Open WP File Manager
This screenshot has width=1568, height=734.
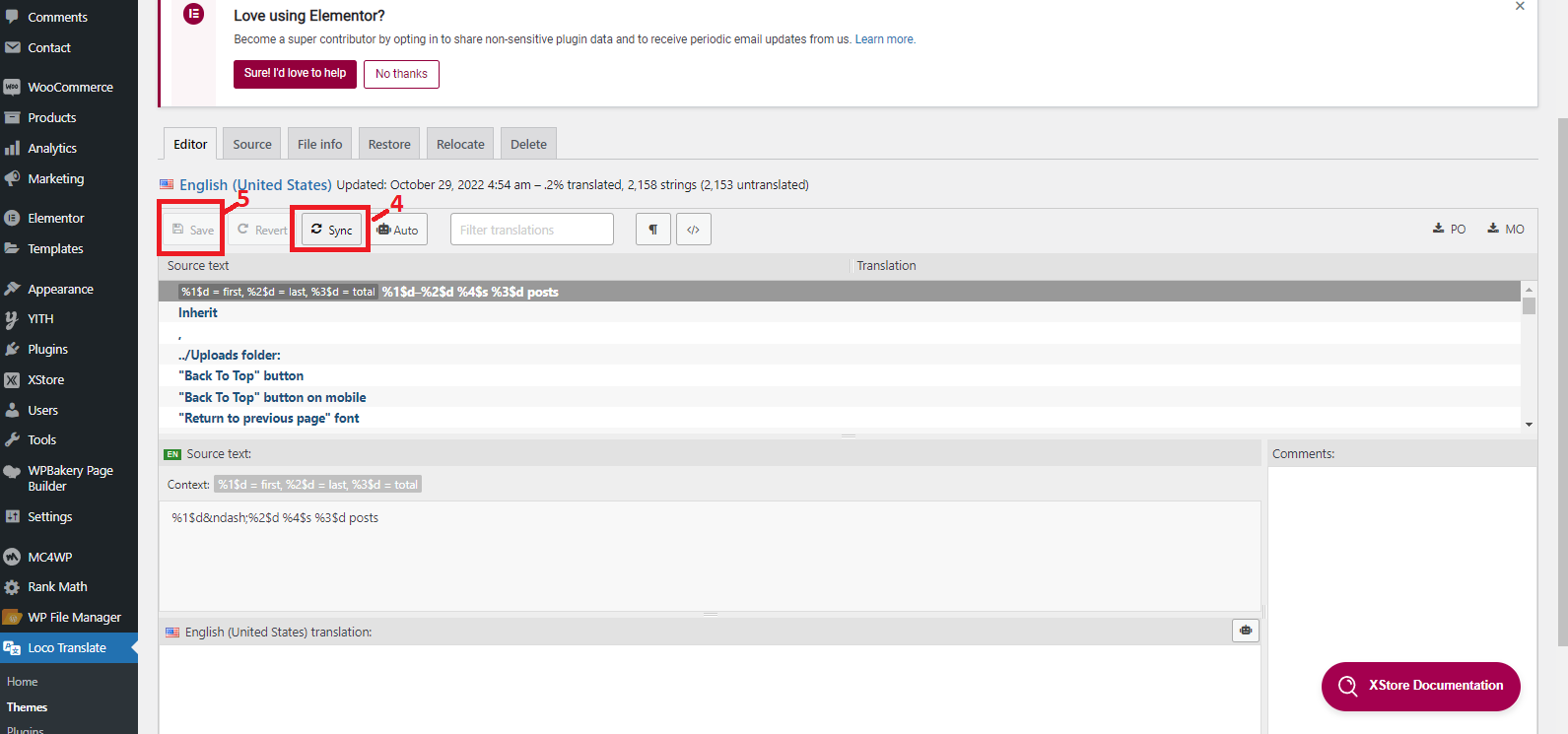[x=74, y=617]
